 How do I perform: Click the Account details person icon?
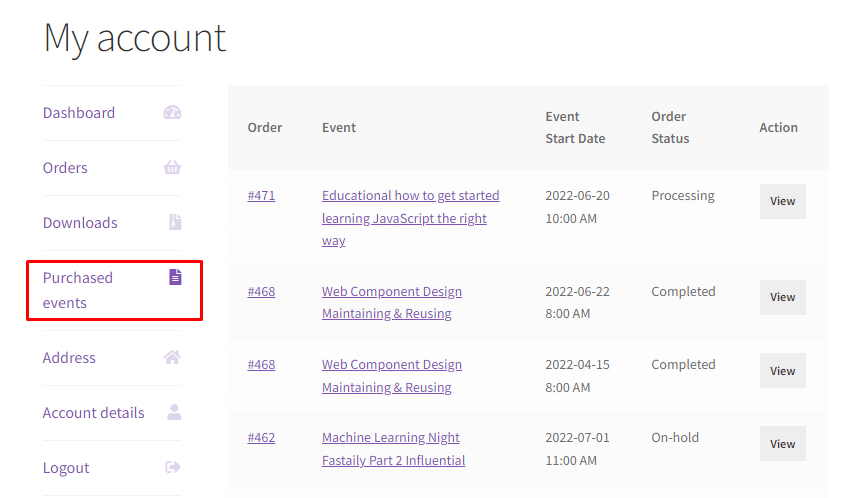tap(174, 412)
